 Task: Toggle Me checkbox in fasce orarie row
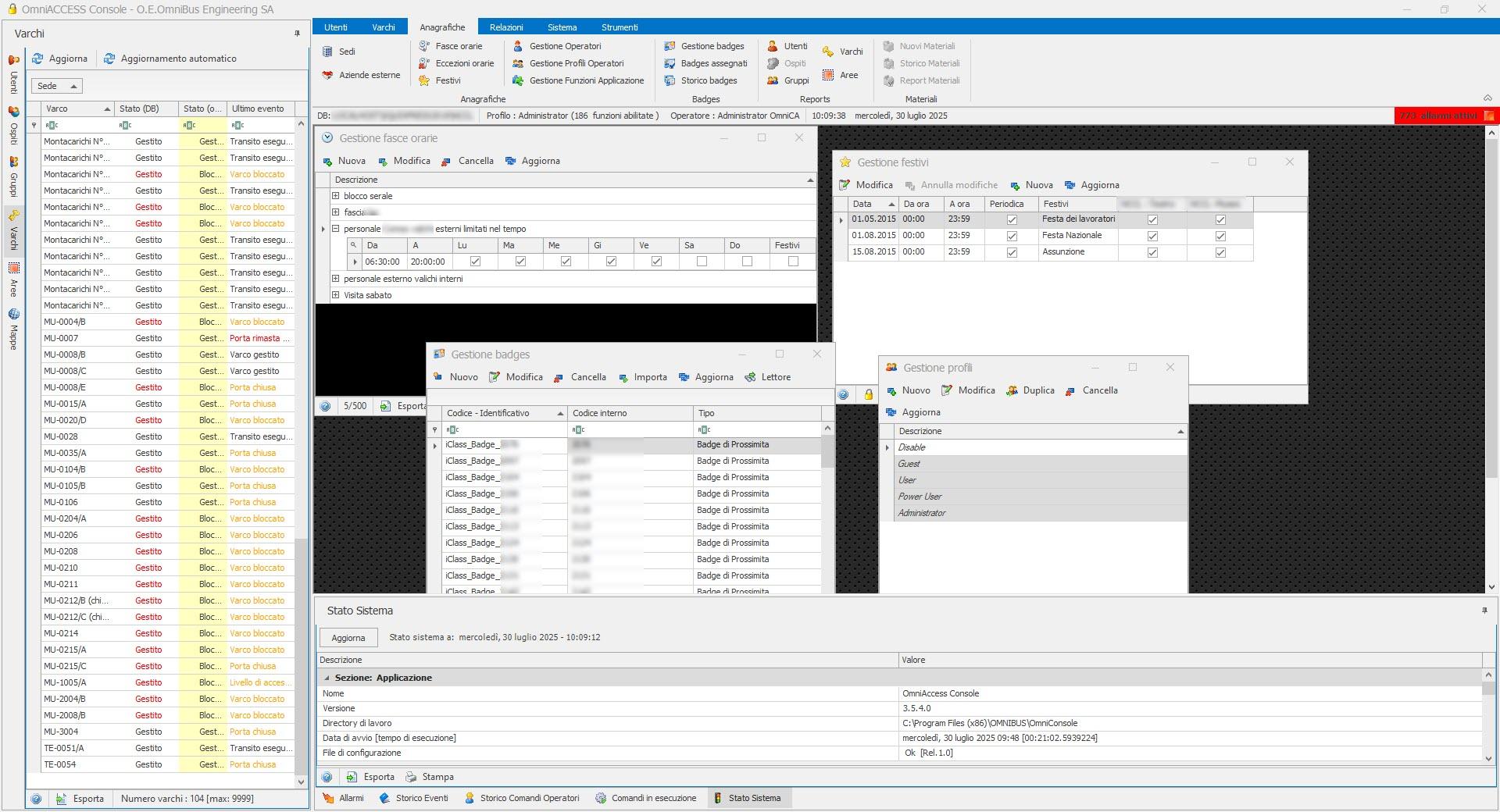click(x=566, y=262)
